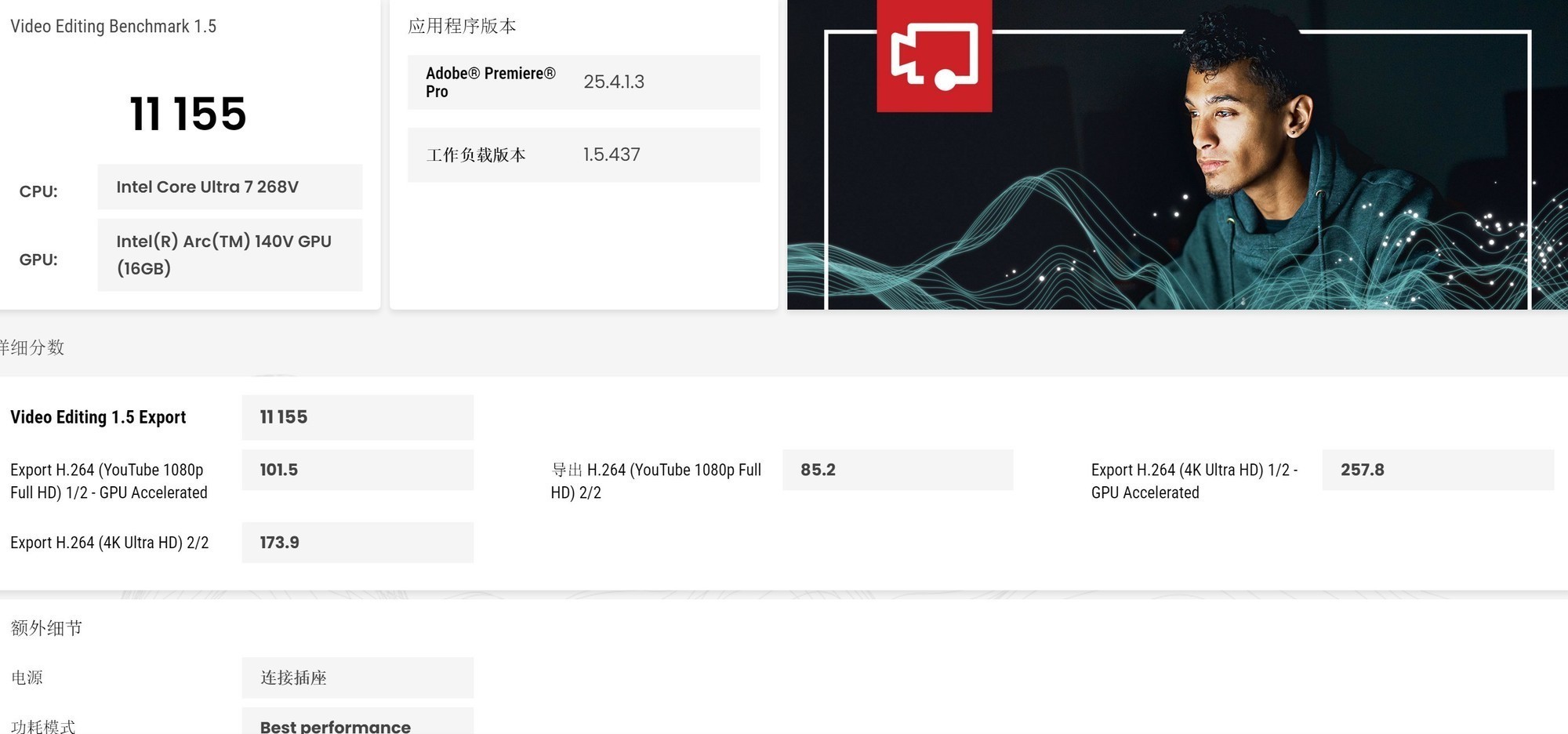Click the 额外细节 section heading
Screen dimensions: 1568x734
46,628
